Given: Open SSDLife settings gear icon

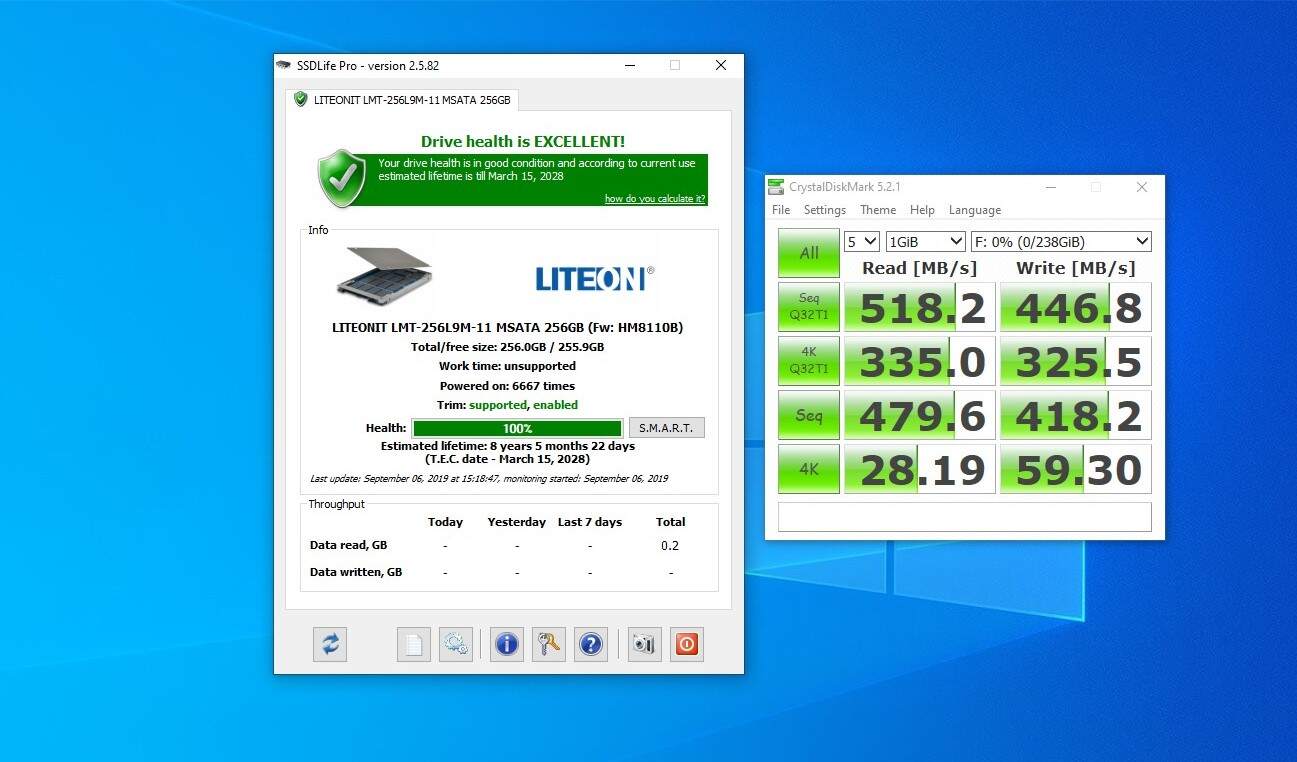Looking at the screenshot, I should (x=456, y=644).
